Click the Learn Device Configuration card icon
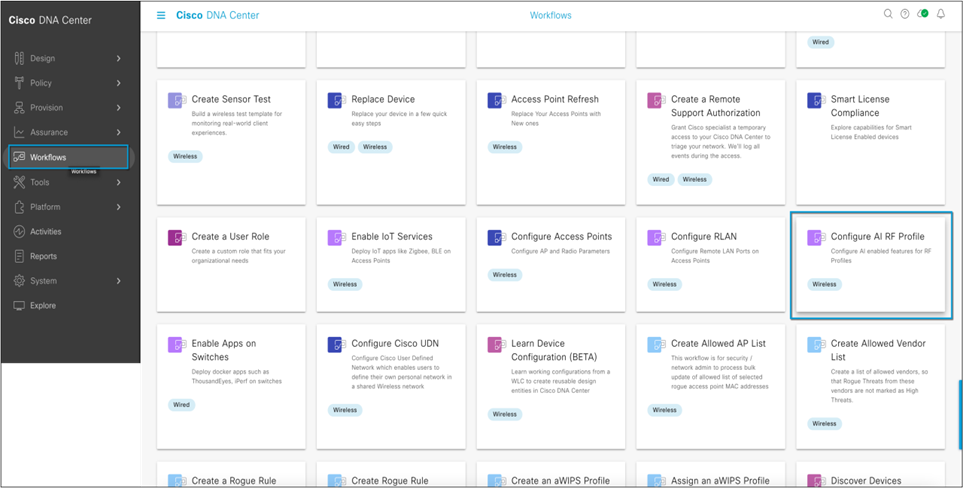This screenshot has height=488, width=963. 496,345
